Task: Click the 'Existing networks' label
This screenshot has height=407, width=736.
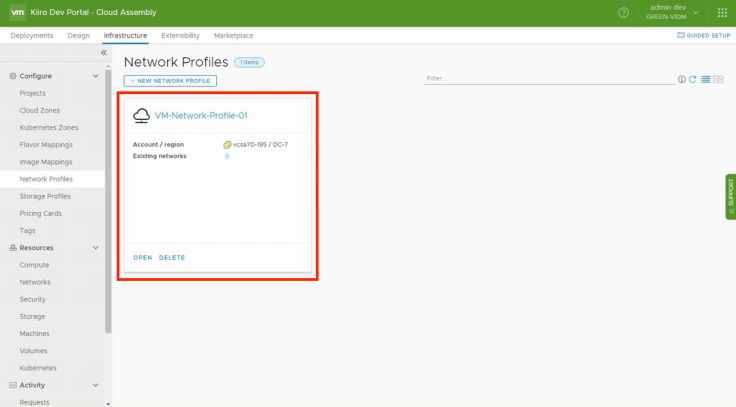Action: (x=160, y=156)
